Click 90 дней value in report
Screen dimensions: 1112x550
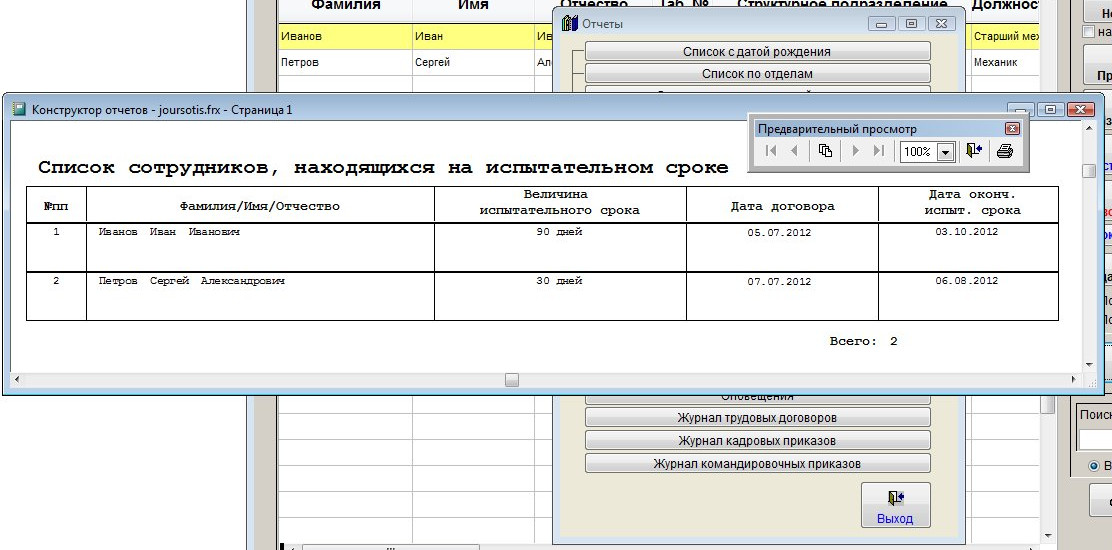(x=560, y=232)
